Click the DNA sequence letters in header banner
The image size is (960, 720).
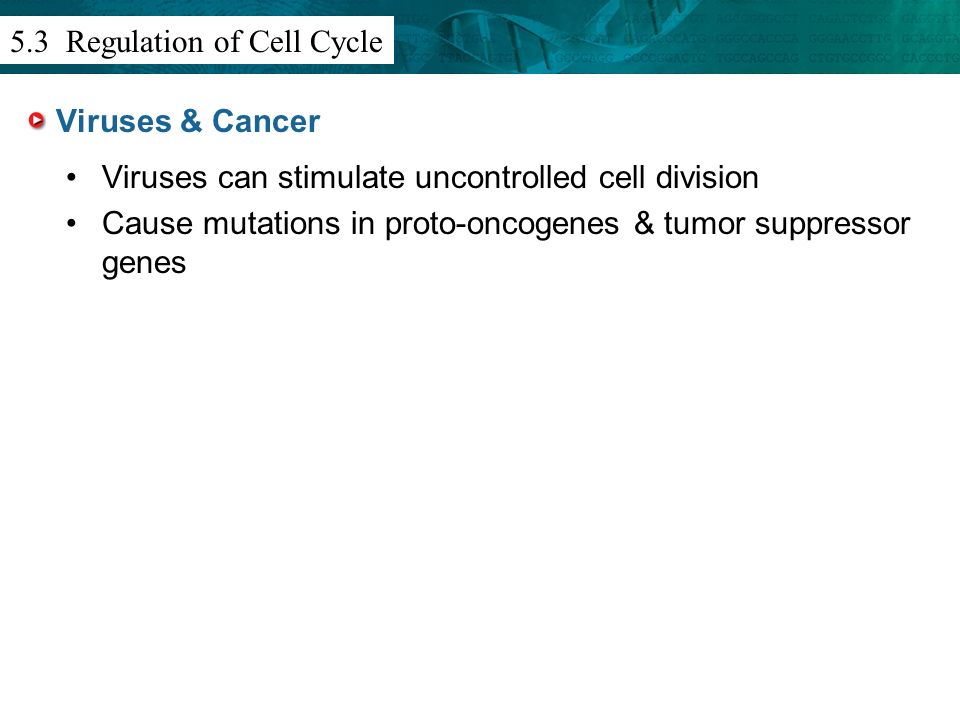click(x=765, y=38)
